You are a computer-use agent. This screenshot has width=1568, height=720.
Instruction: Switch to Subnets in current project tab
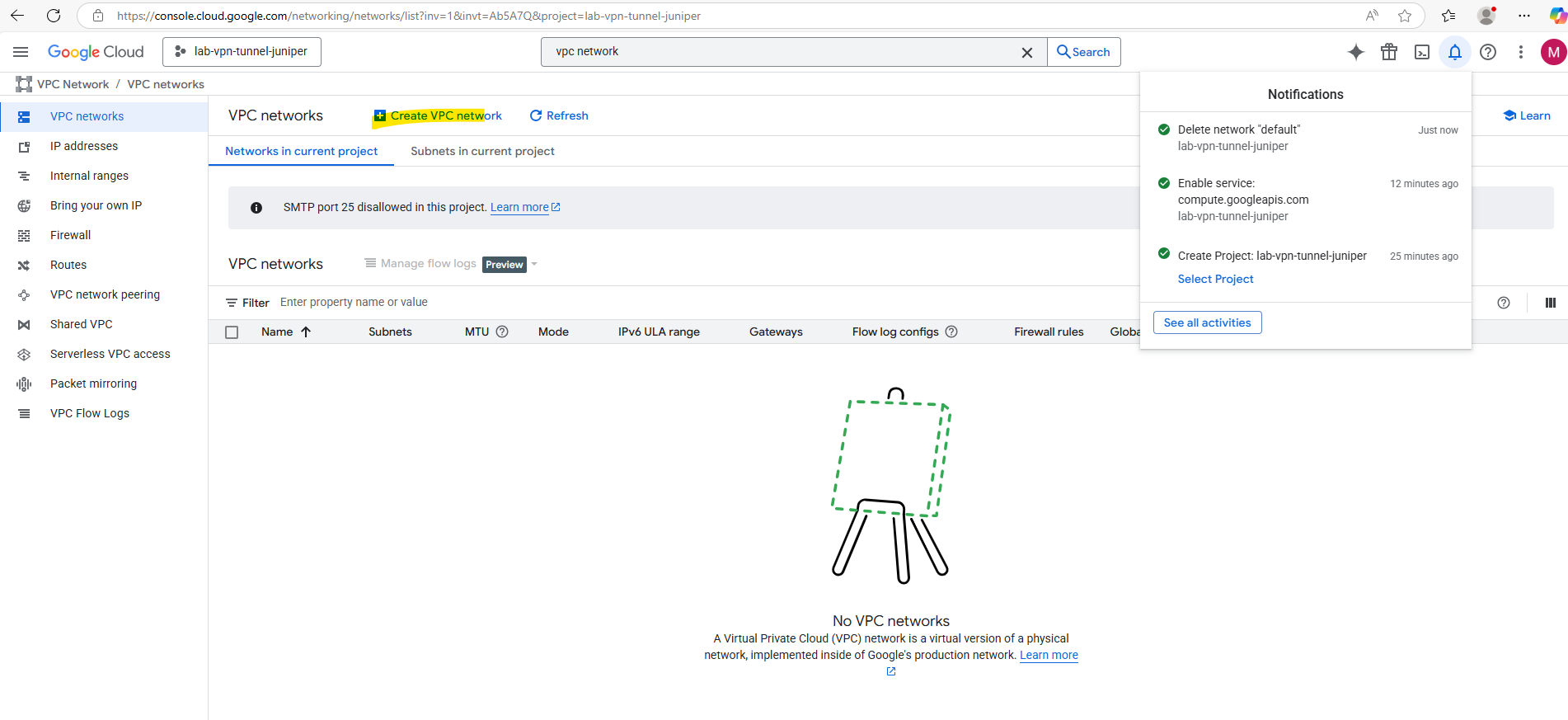click(482, 151)
